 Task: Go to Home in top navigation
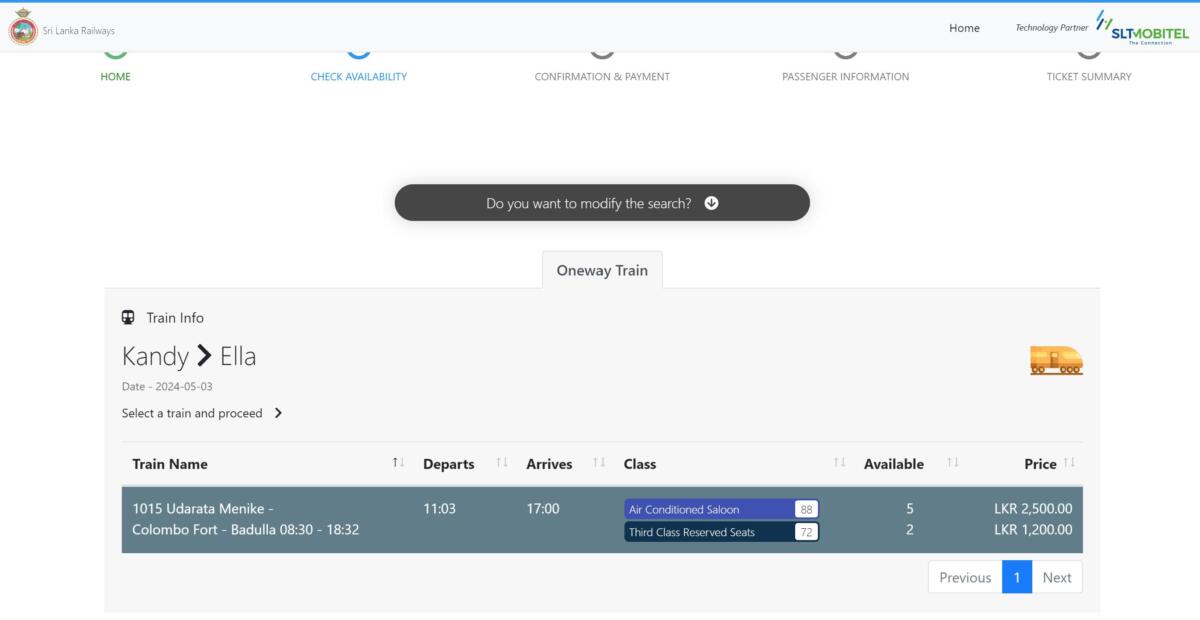pos(964,28)
